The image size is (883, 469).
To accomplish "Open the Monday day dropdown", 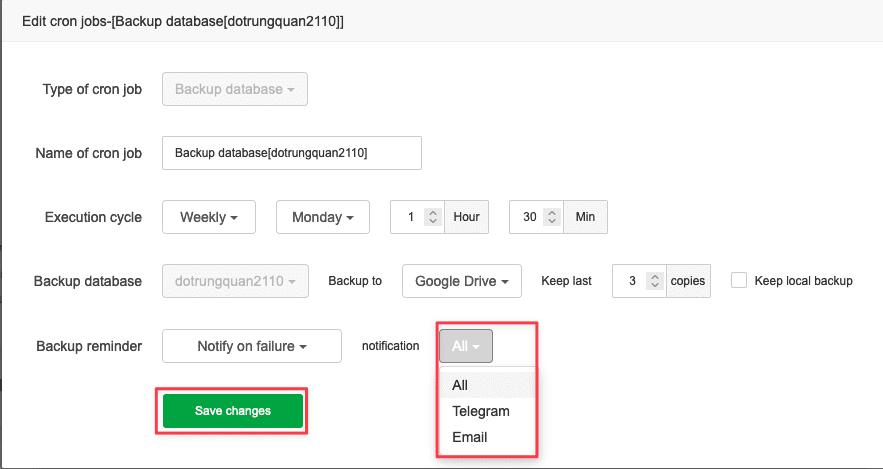I will coord(322,217).
